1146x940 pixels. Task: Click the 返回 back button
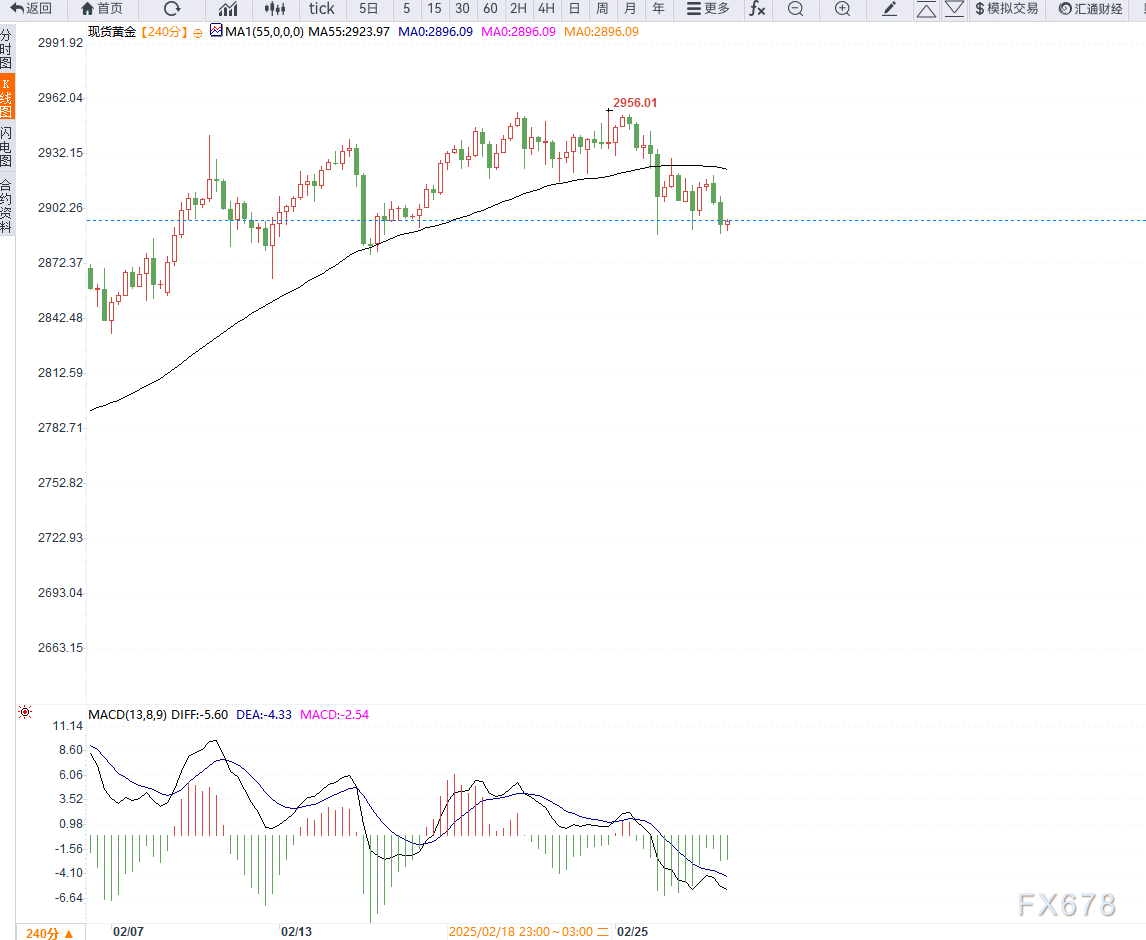(x=31, y=9)
